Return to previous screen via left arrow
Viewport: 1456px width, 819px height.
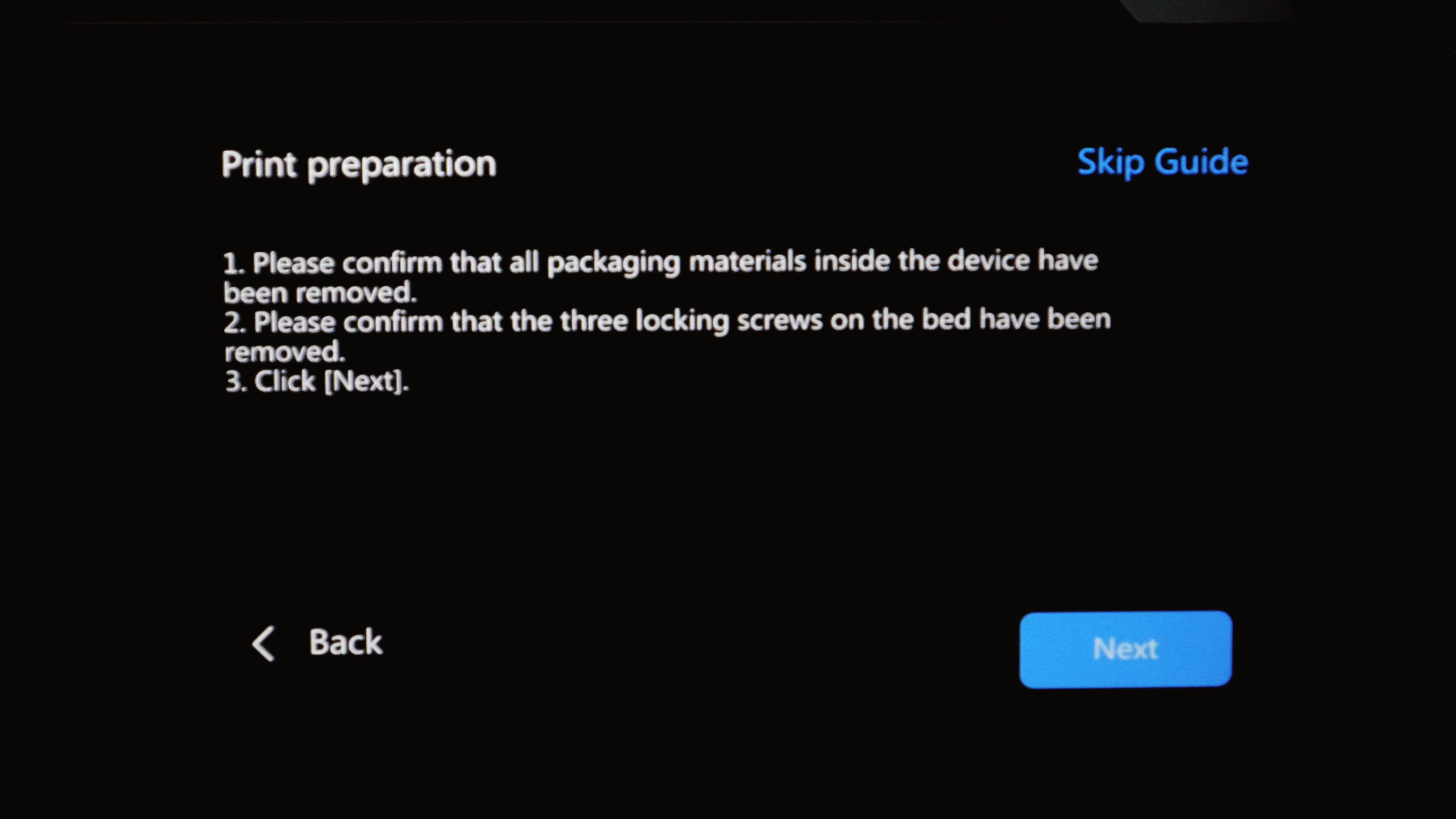[x=264, y=643]
